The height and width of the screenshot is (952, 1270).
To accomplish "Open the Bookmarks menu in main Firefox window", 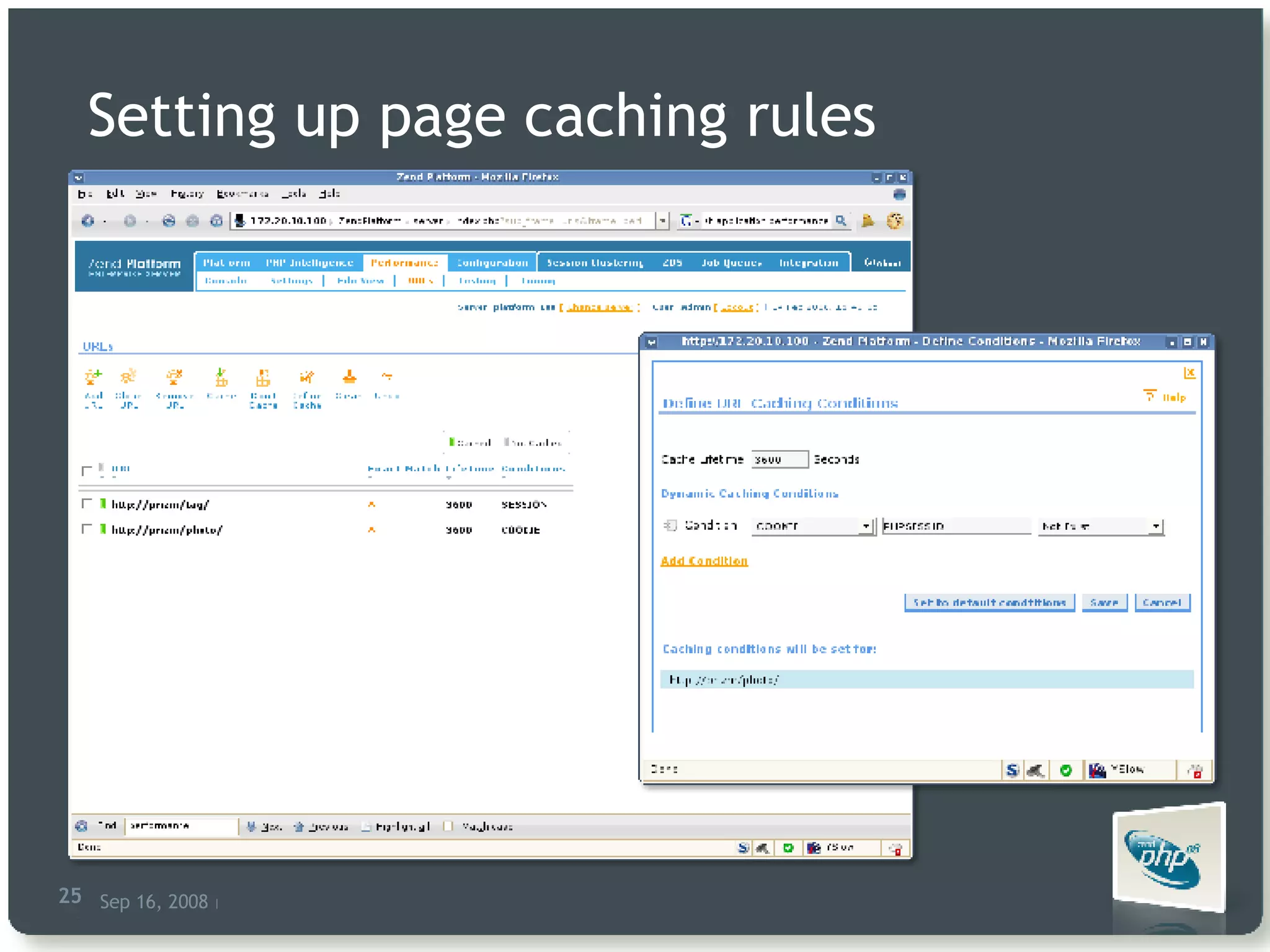I will click(x=242, y=194).
